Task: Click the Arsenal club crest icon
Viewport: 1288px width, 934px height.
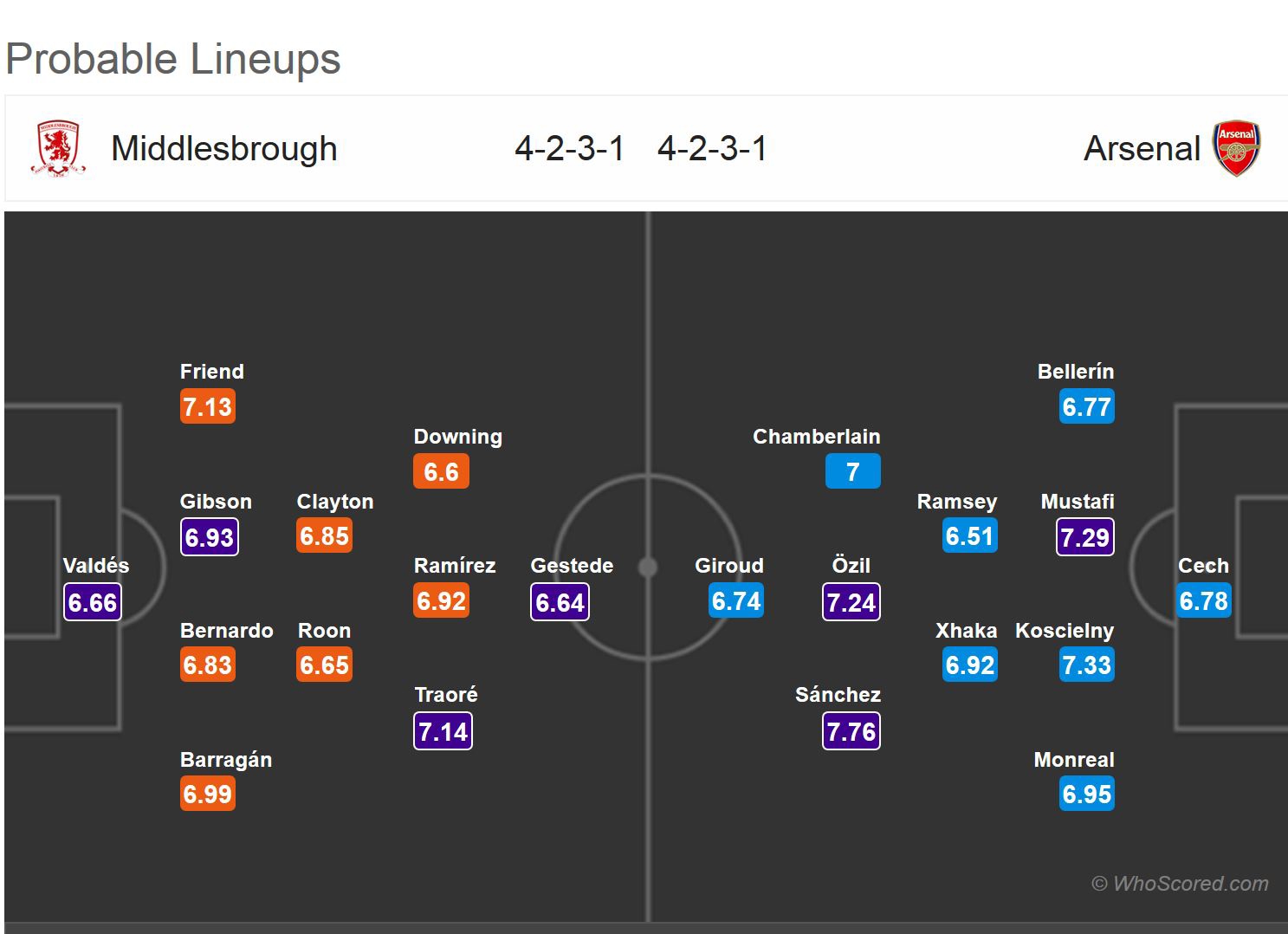Action: coord(1236,149)
